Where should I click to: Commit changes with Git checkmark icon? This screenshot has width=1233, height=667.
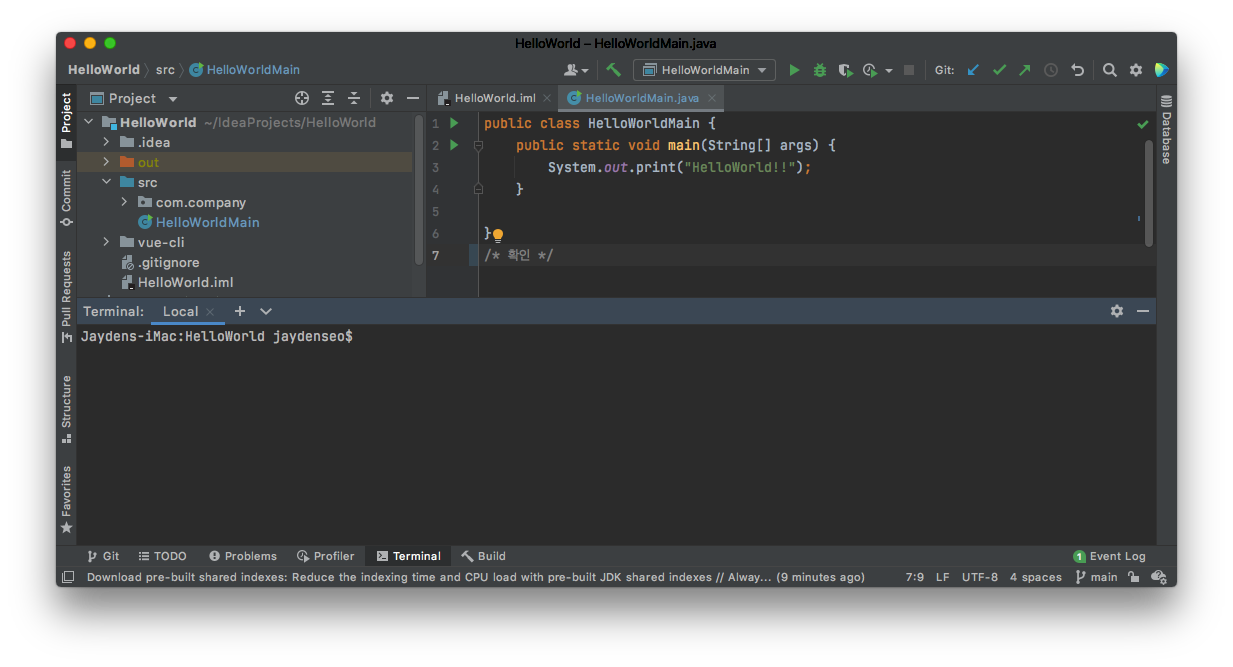999,70
